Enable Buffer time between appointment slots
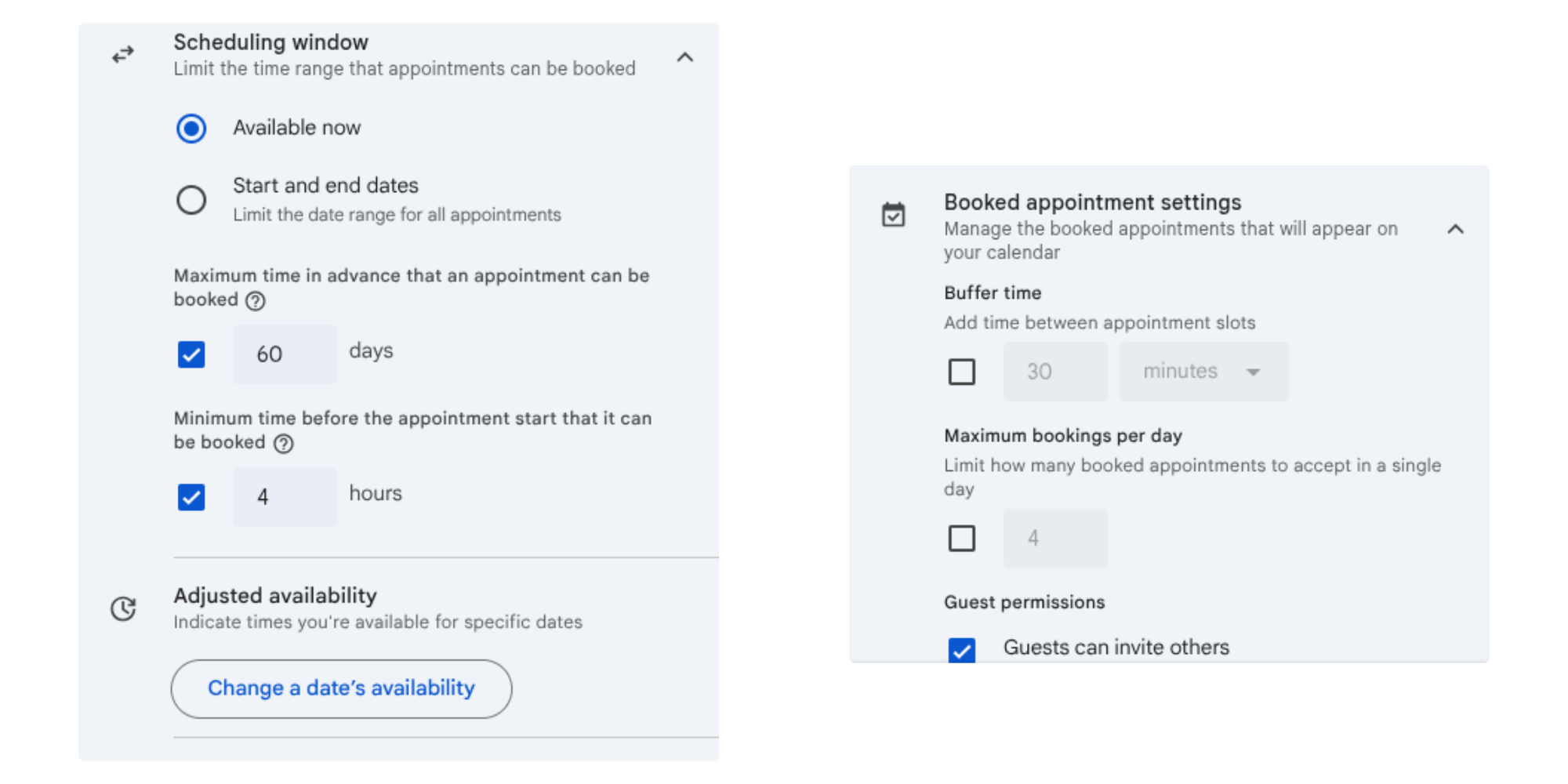Image resolution: width=1568 pixels, height=784 pixels. (961, 372)
